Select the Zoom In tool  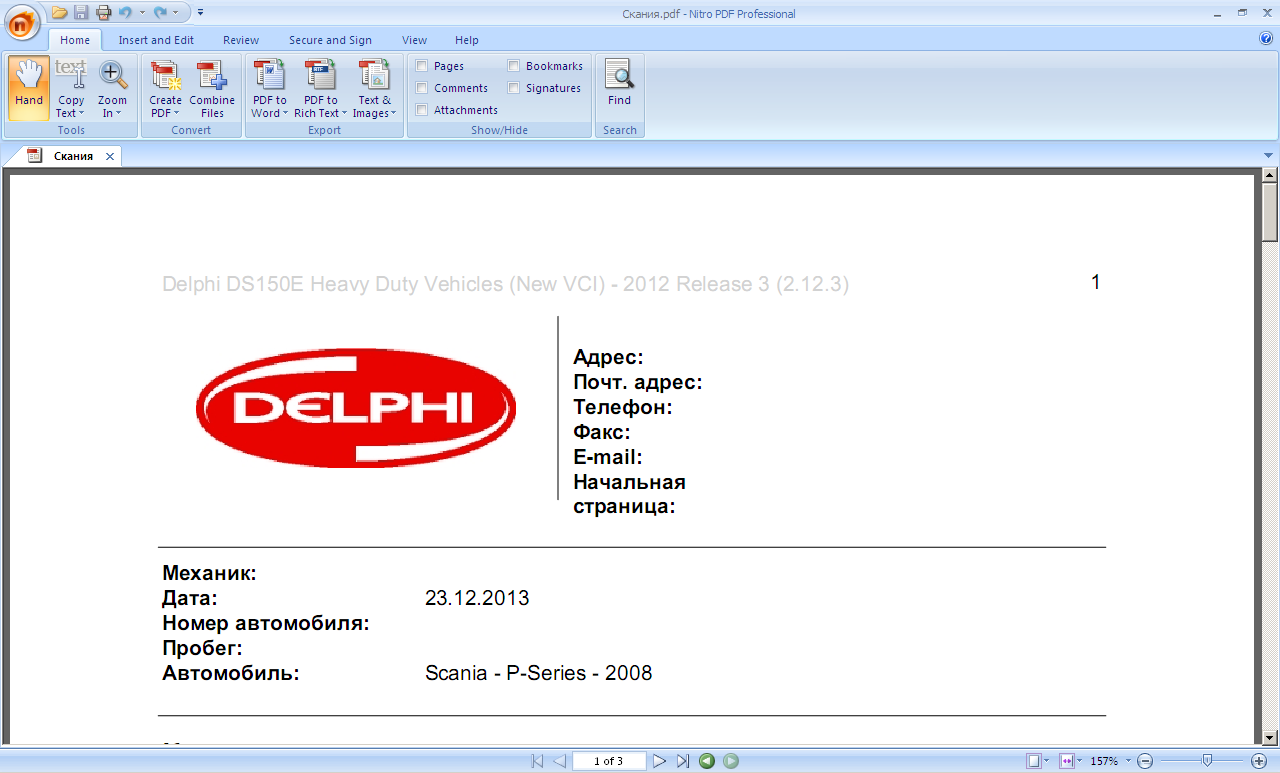click(112, 88)
